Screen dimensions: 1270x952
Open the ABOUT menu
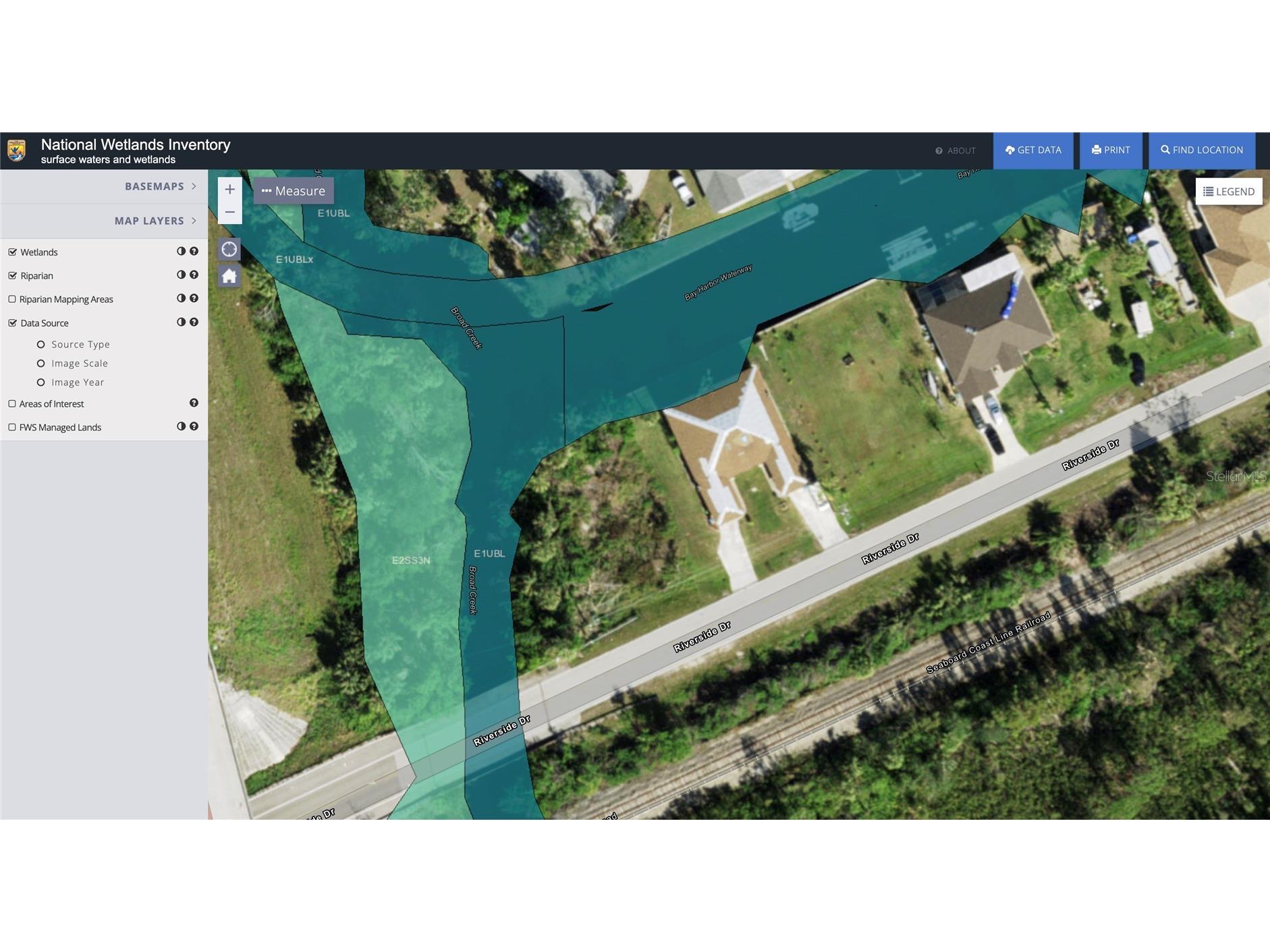956,150
